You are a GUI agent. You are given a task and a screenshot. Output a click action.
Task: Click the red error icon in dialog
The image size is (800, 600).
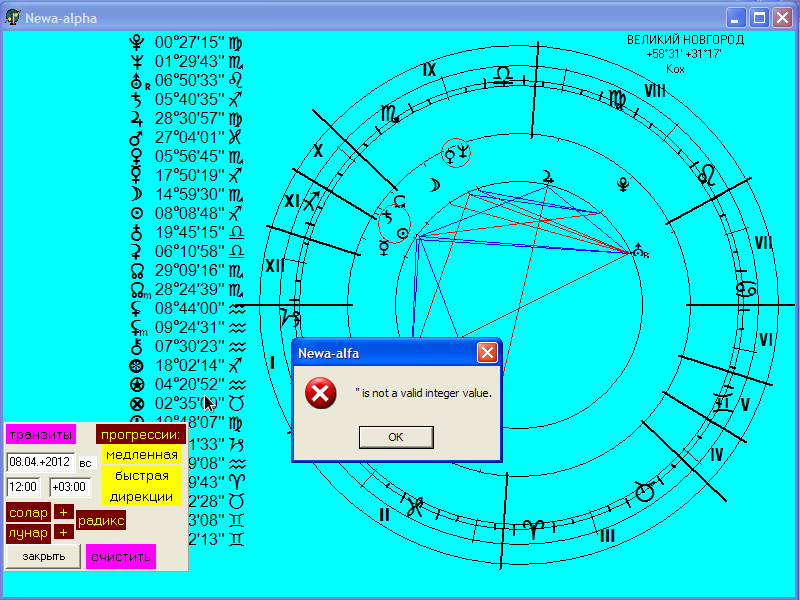click(x=320, y=393)
